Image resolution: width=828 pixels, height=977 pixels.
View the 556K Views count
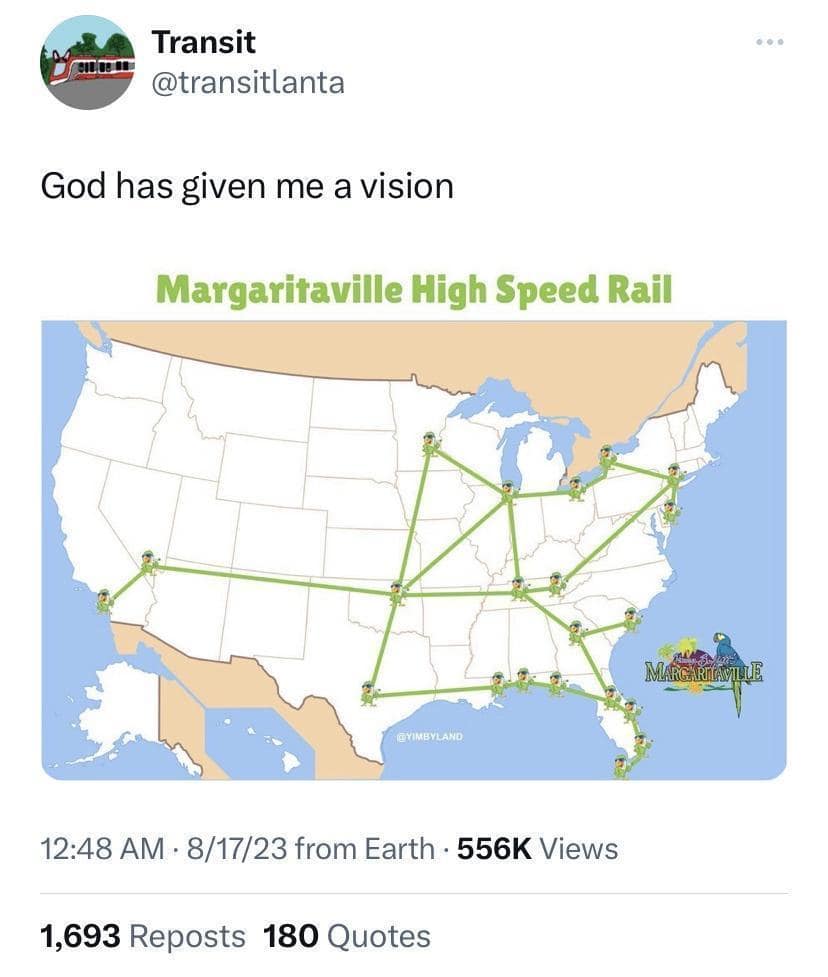(538, 849)
